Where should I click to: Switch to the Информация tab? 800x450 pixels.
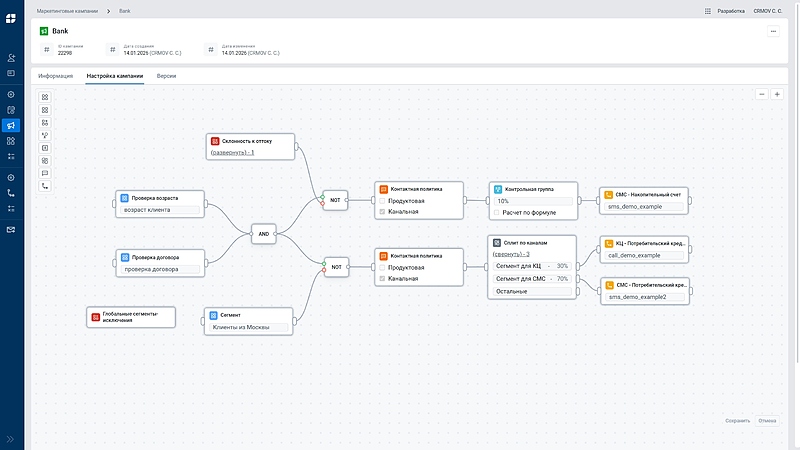[55, 76]
